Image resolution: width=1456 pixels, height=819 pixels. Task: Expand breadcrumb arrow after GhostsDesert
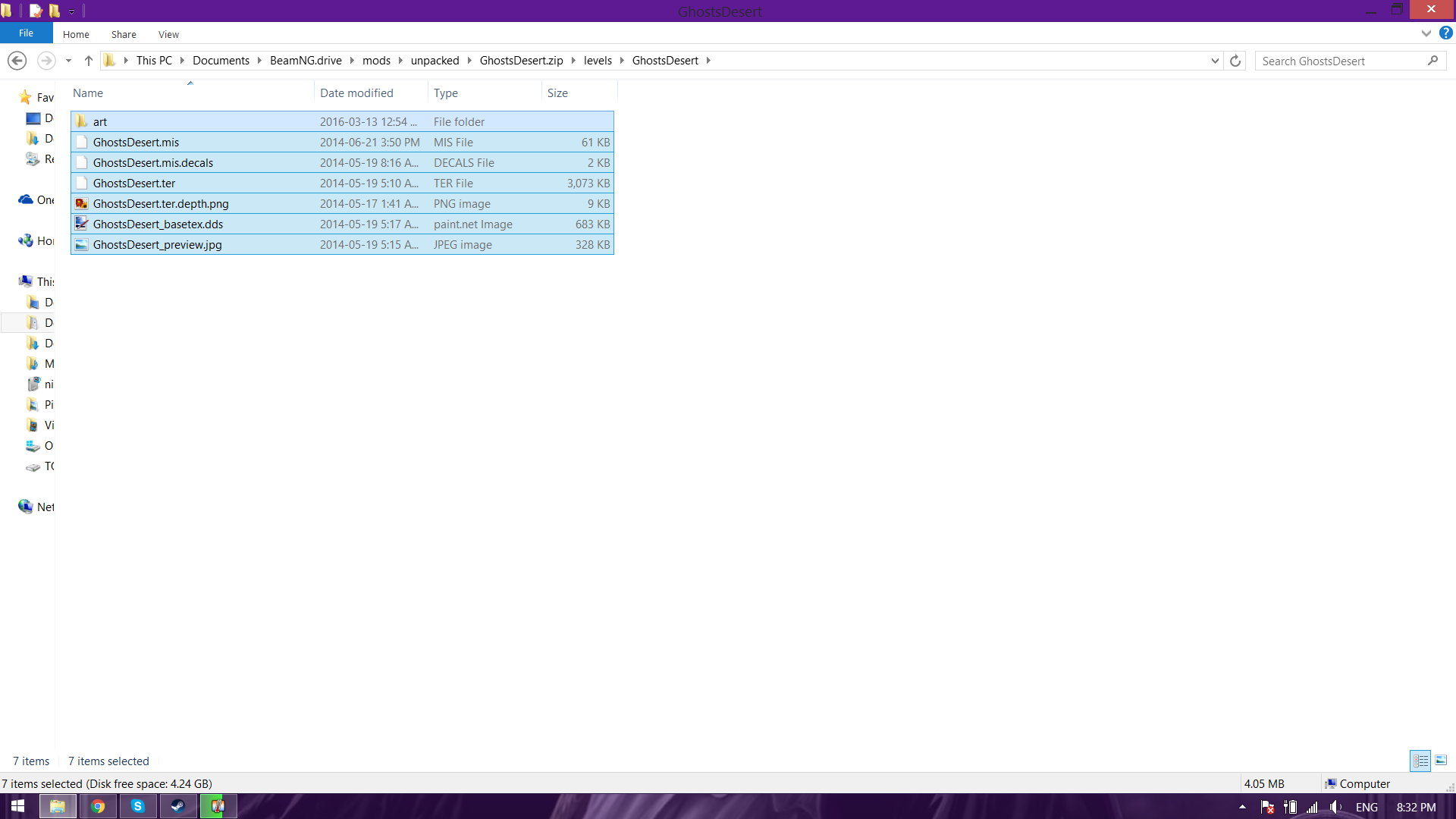tap(708, 61)
